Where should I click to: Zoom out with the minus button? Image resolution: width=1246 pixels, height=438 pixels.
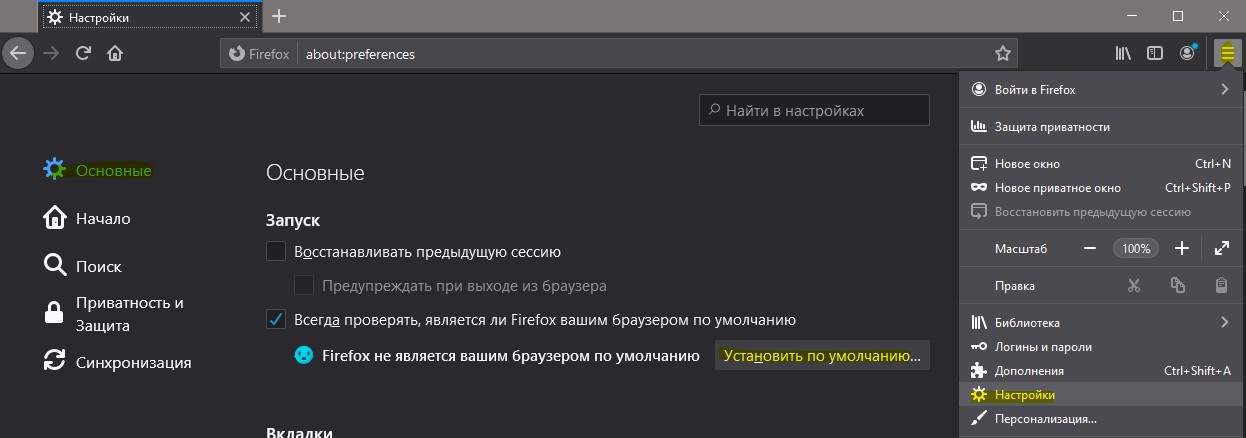click(x=1091, y=247)
